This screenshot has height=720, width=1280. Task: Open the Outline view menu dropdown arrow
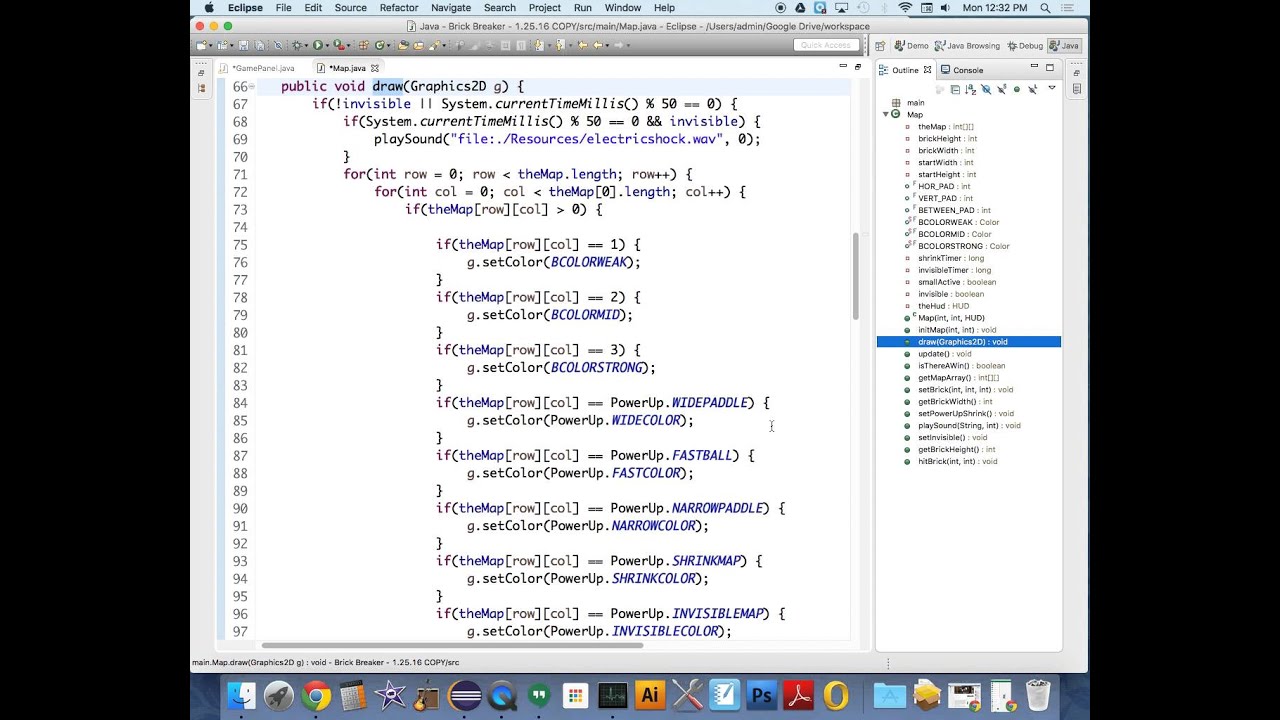[1052, 88]
